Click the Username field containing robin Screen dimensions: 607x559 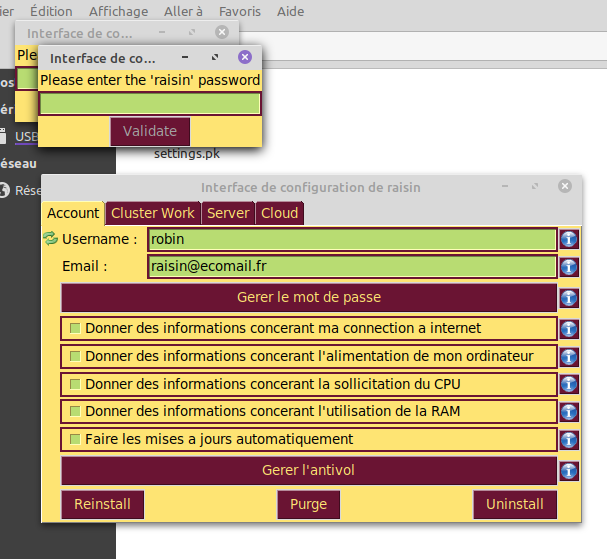[x=352, y=239]
